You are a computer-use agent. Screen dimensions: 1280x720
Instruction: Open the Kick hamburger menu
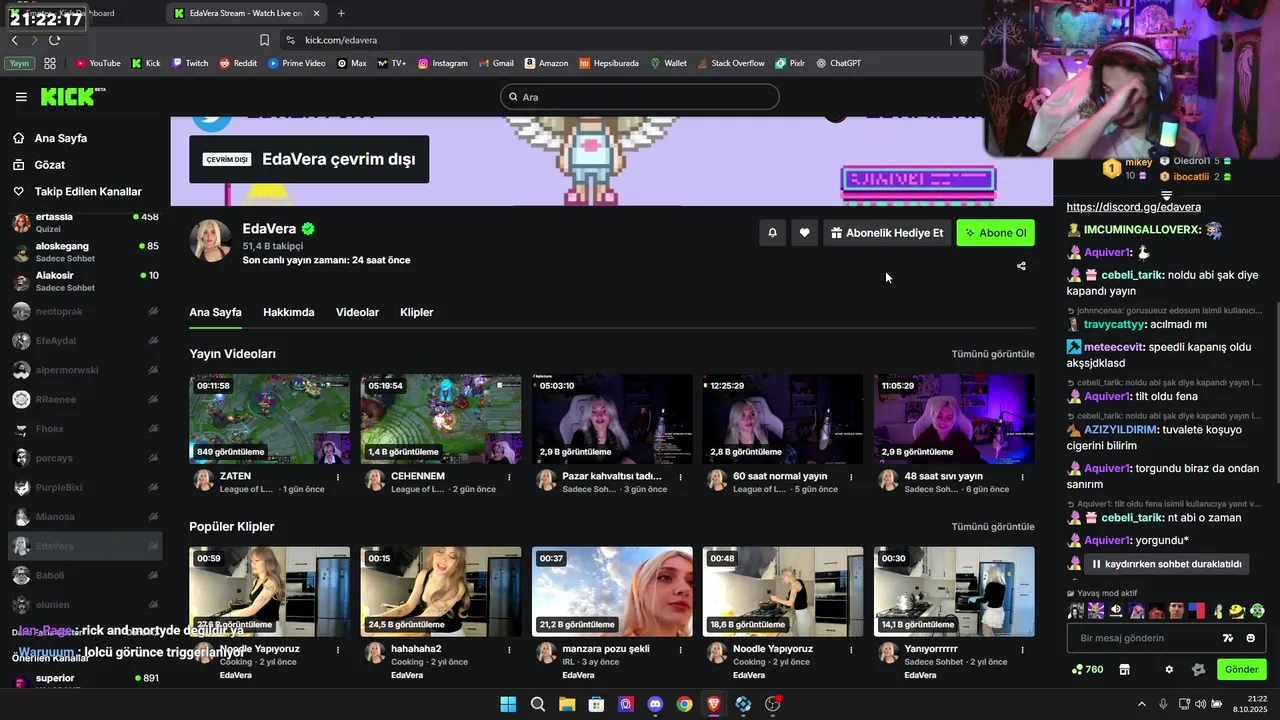pyautogui.click(x=21, y=97)
